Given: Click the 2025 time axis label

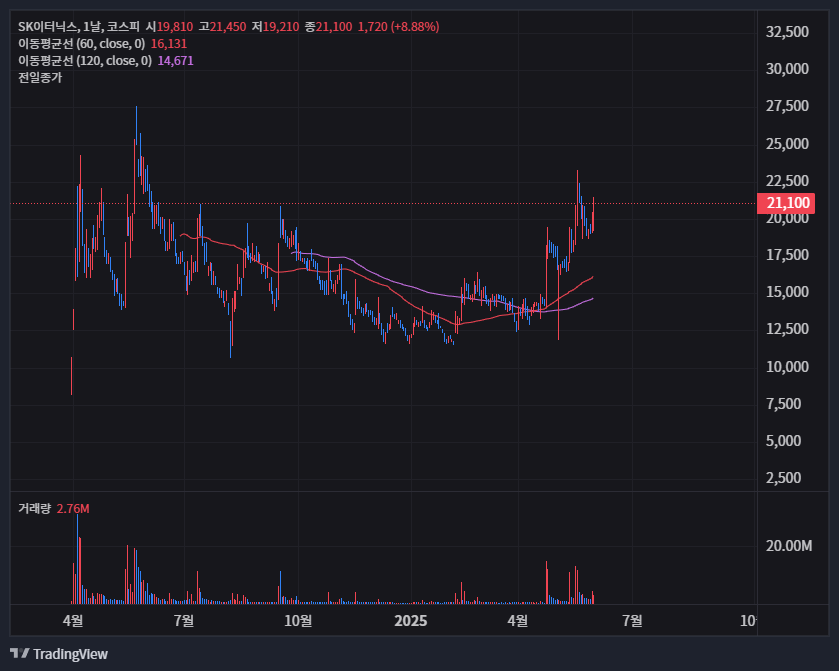Looking at the screenshot, I should 410,621.
